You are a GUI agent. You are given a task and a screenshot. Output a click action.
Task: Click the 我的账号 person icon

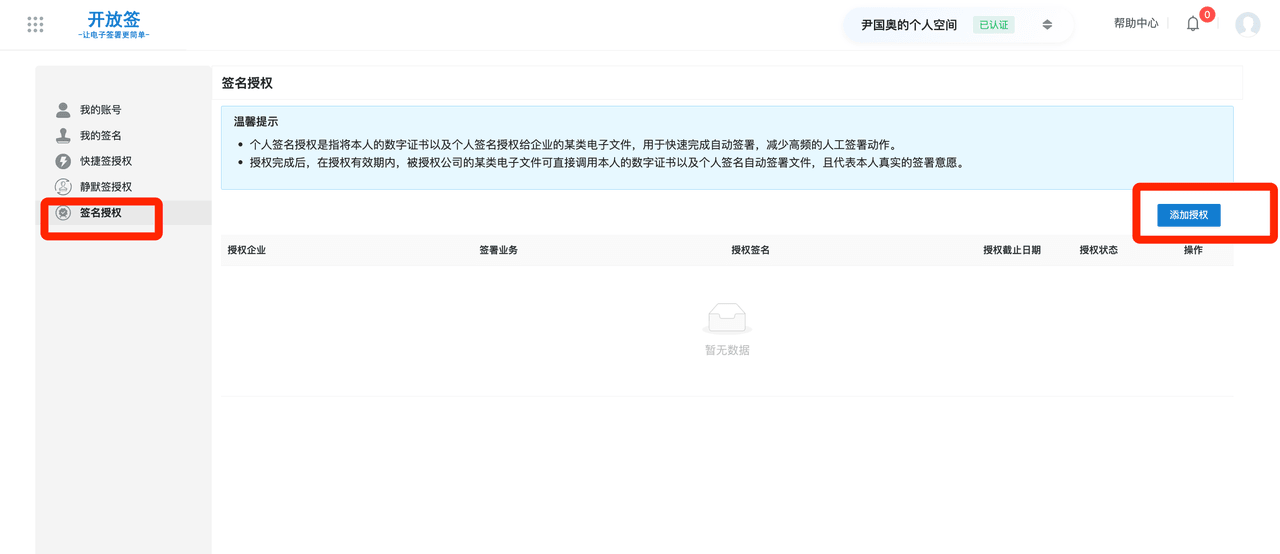[63, 110]
